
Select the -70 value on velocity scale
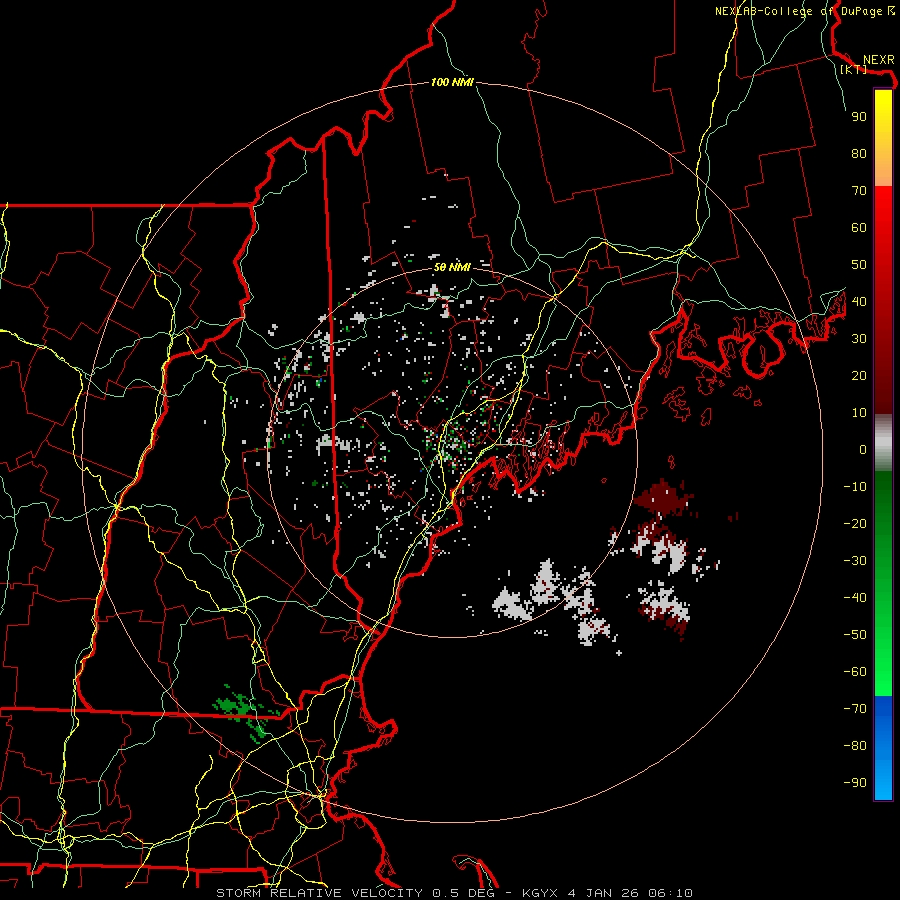[x=855, y=709]
